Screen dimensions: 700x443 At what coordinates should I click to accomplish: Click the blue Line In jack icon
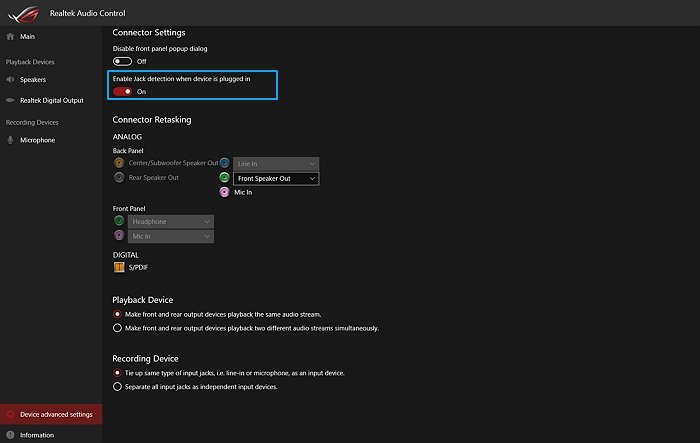[x=225, y=163]
